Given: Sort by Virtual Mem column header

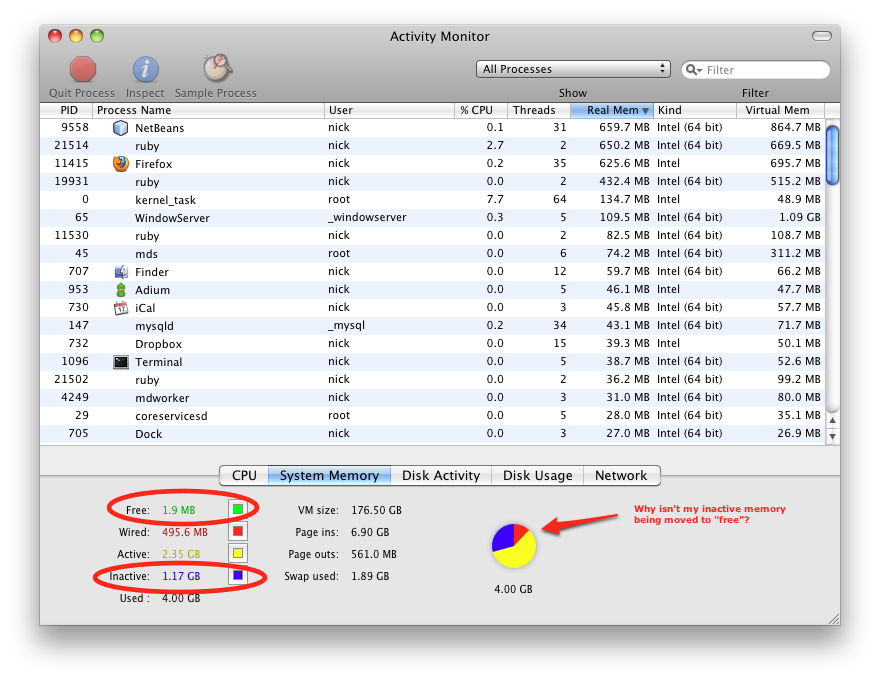Looking at the screenshot, I should pos(781,110).
